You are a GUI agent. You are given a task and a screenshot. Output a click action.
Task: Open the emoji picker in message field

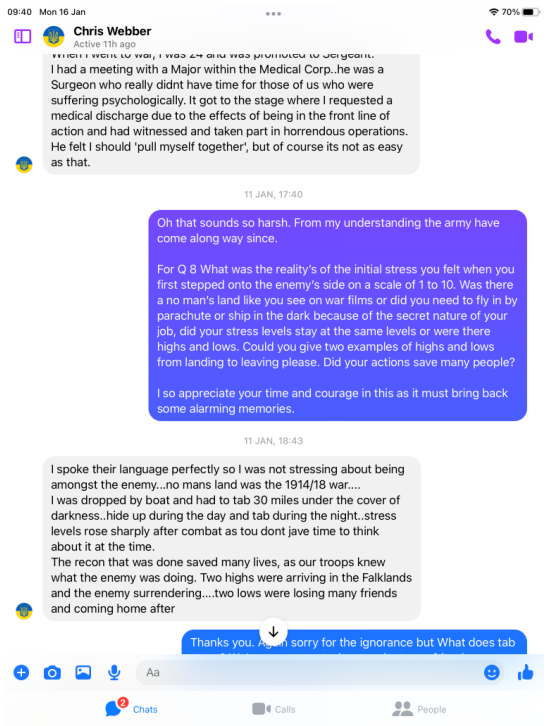click(x=491, y=672)
